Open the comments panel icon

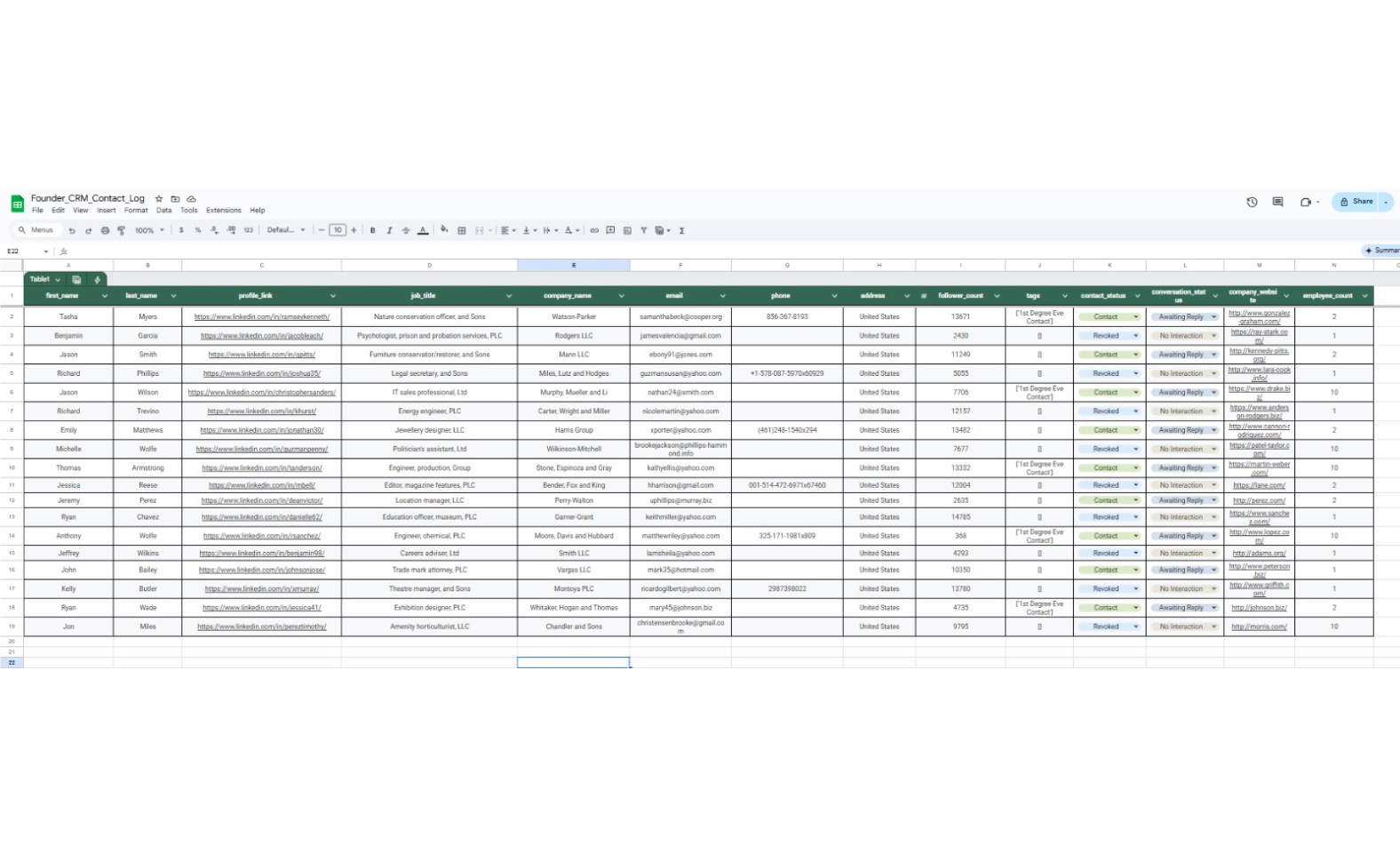1277,202
